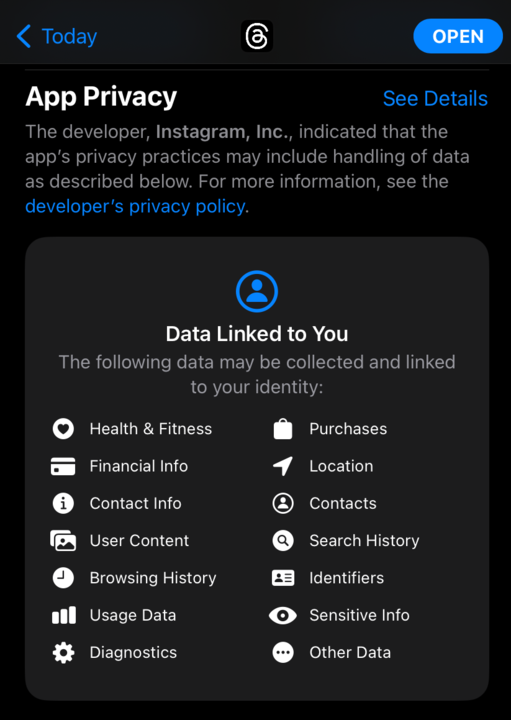Click the Browsing History clock icon
This screenshot has width=511, height=720.
pyautogui.click(x=63, y=578)
